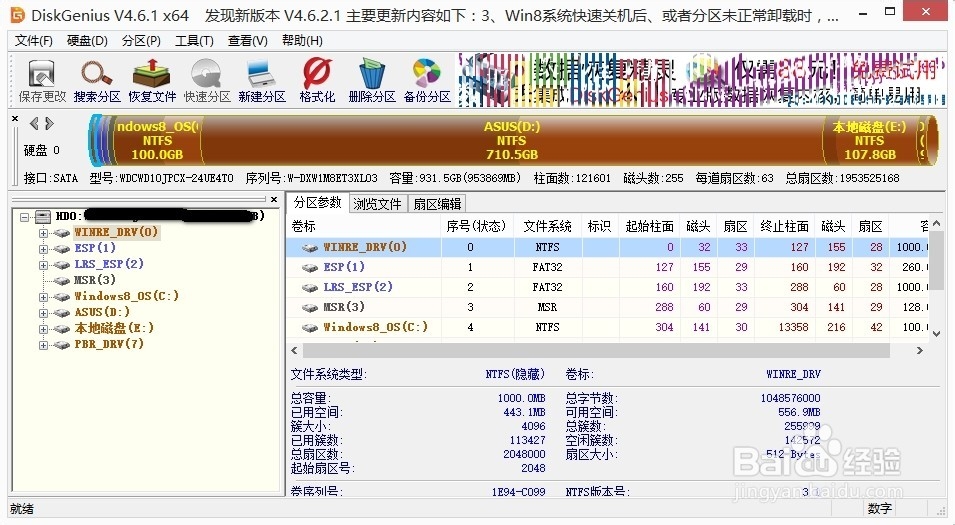Click the drive icon next to 本地磁盘(E:) in tree
Image resolution: width=955 pixels, height=525 pixels.
point(62,329)
